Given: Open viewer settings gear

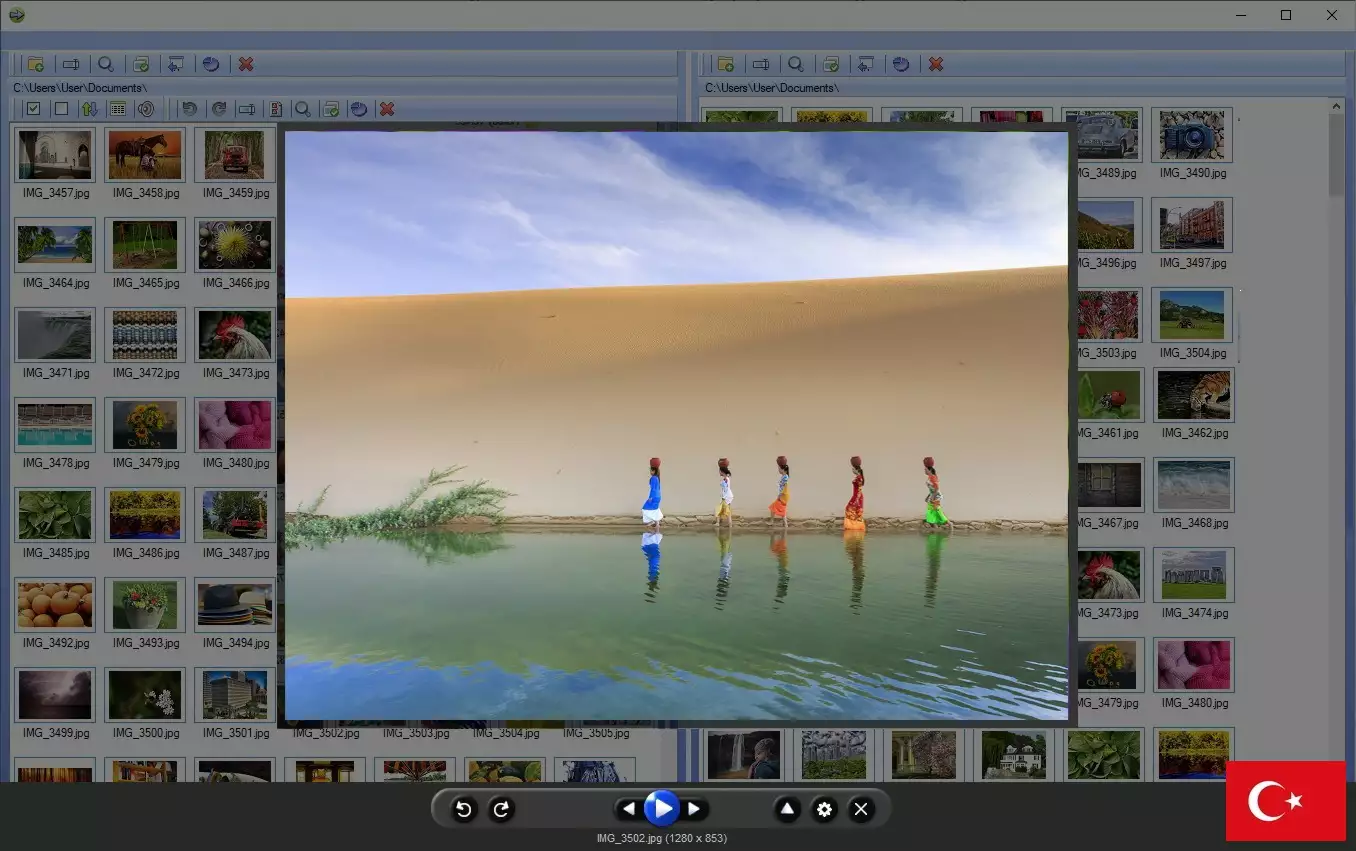Looking at the screenshot, I should coord(824,809).
